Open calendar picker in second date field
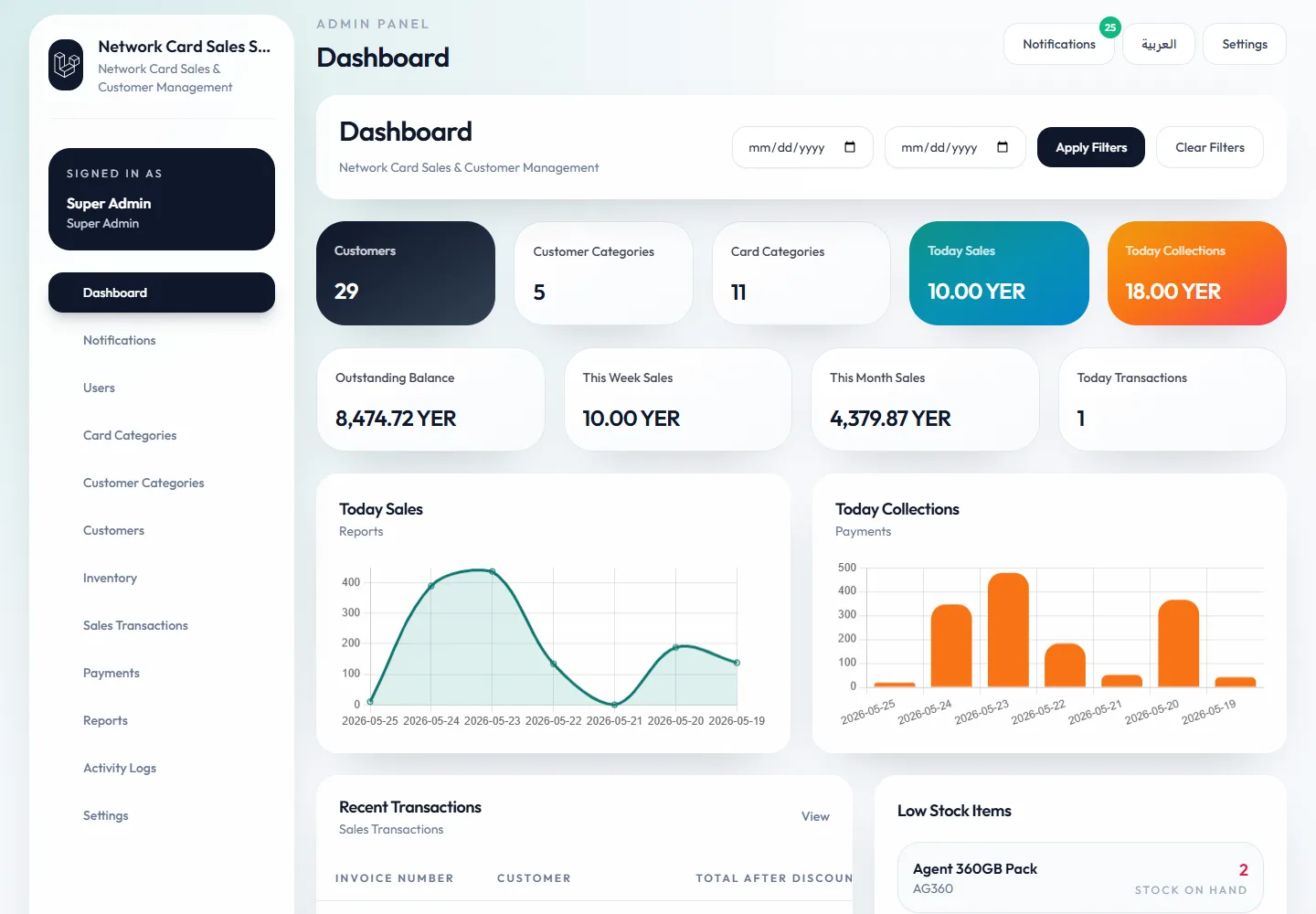This screenshot has width=1316, height=914. coord(1003,147)
